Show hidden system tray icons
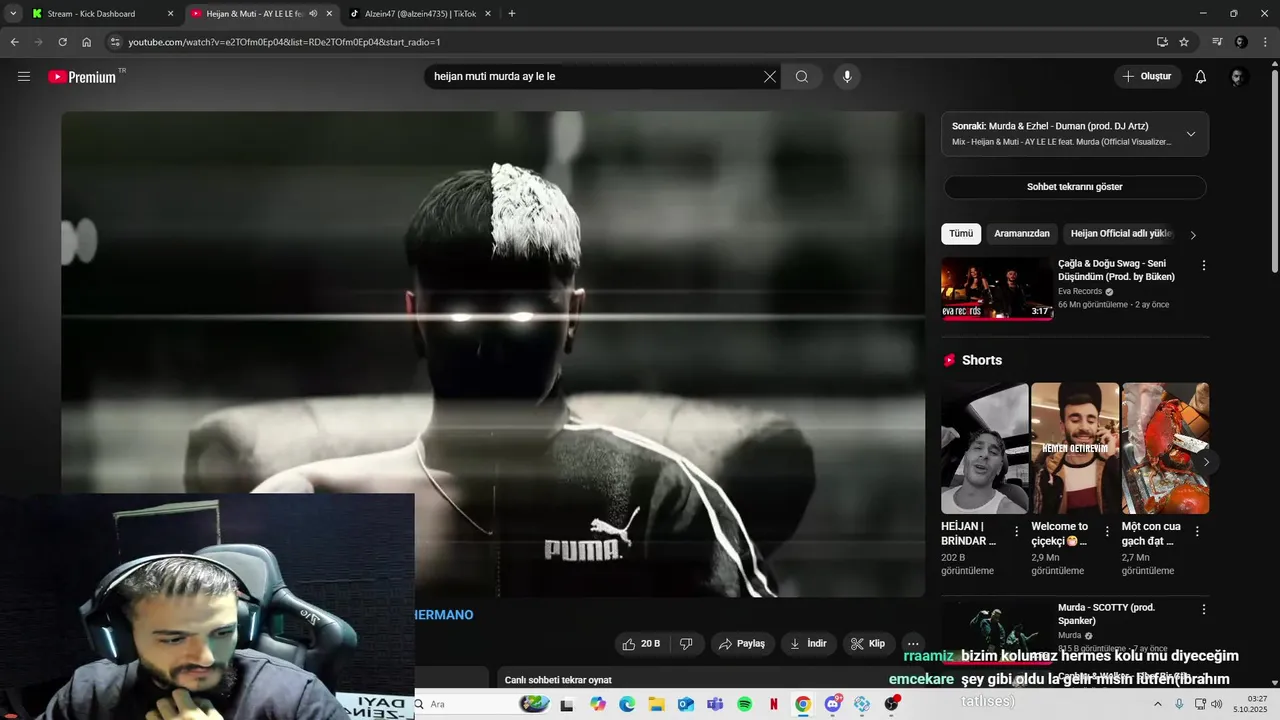The width and height of the screenshot is (1280, 720). [x=1158, y=704]
